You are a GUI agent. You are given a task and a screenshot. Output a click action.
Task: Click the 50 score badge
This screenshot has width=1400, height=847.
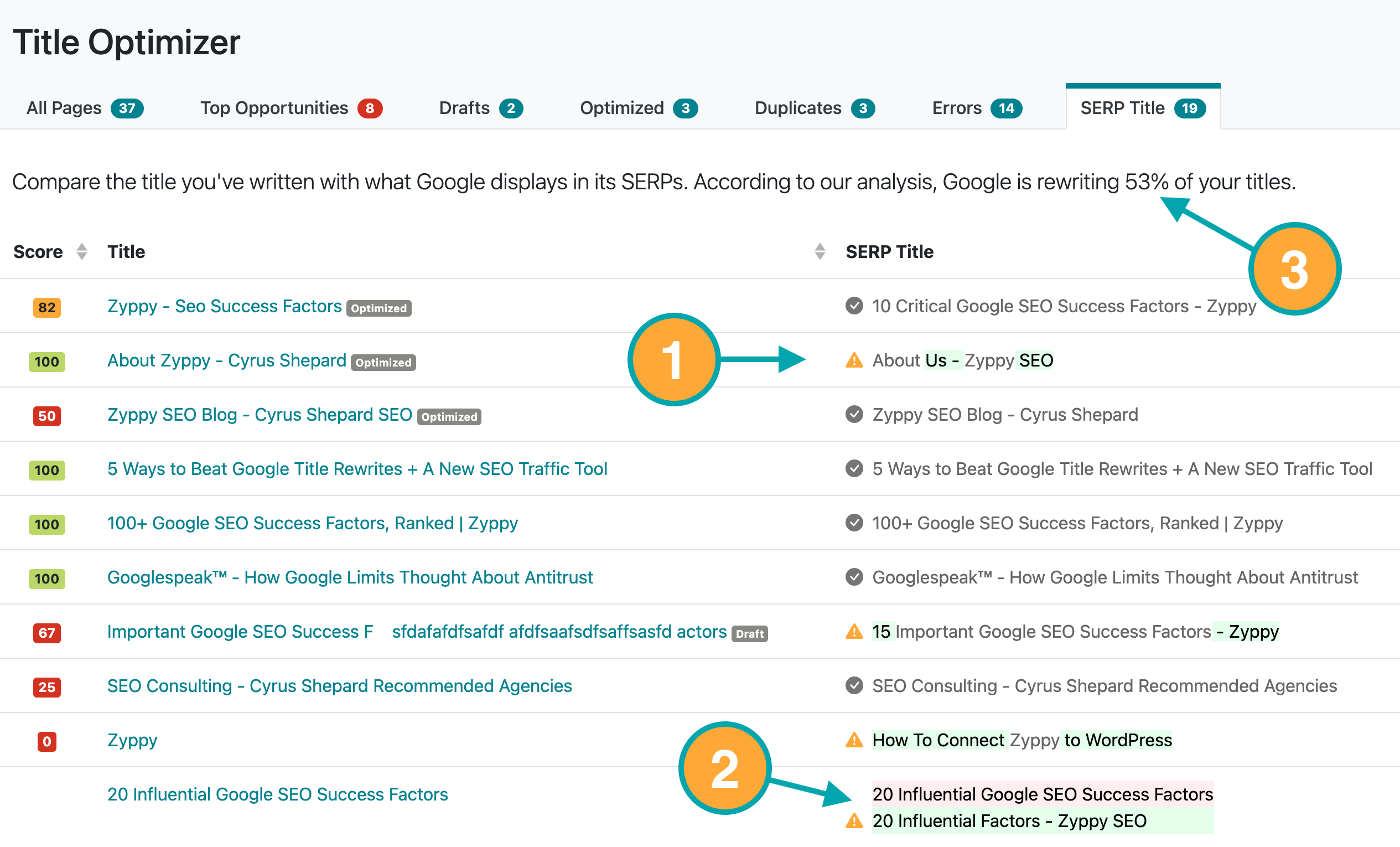[x=46, y=416]
